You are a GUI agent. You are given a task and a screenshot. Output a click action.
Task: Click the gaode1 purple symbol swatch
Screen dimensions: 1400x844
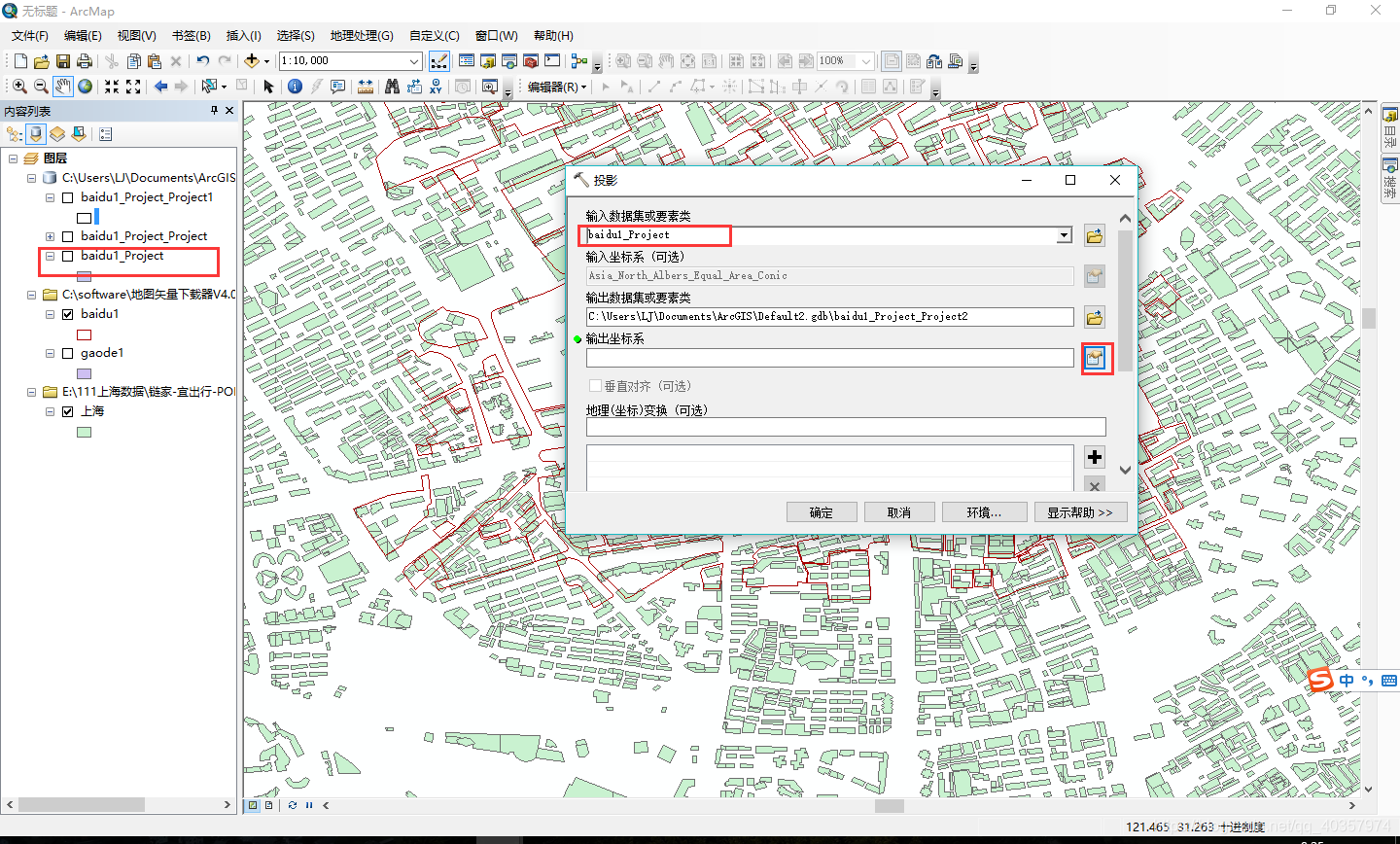point(84,373)
